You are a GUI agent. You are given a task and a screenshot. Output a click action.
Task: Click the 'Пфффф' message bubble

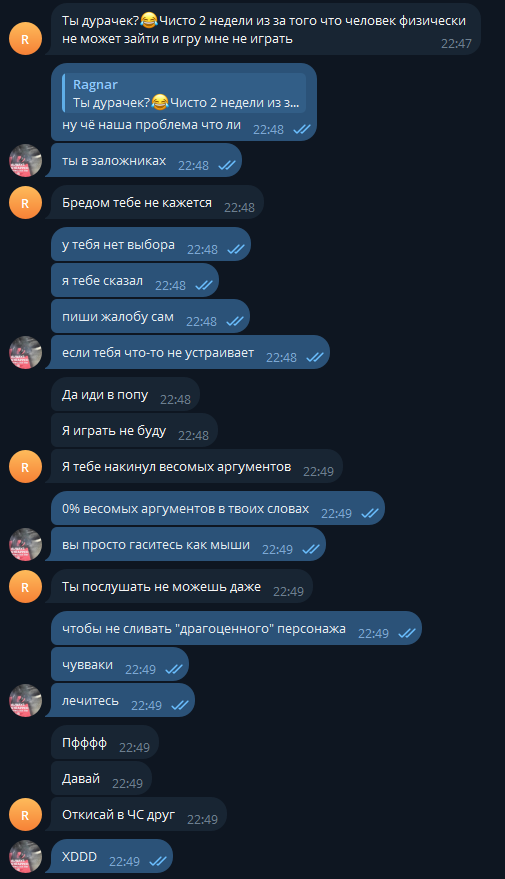(x=105, y=742)
